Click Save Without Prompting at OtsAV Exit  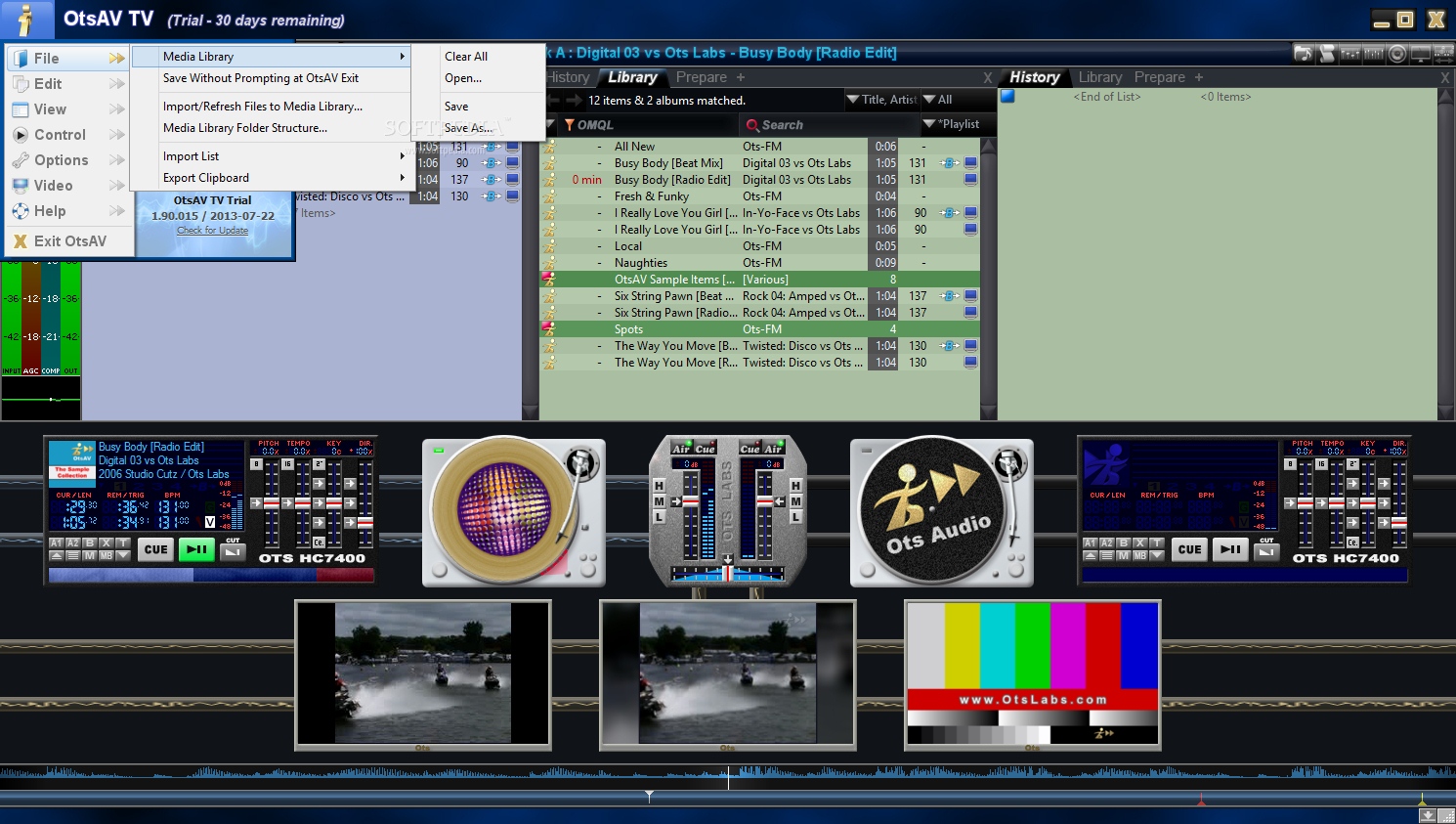(x=261, y=78)
